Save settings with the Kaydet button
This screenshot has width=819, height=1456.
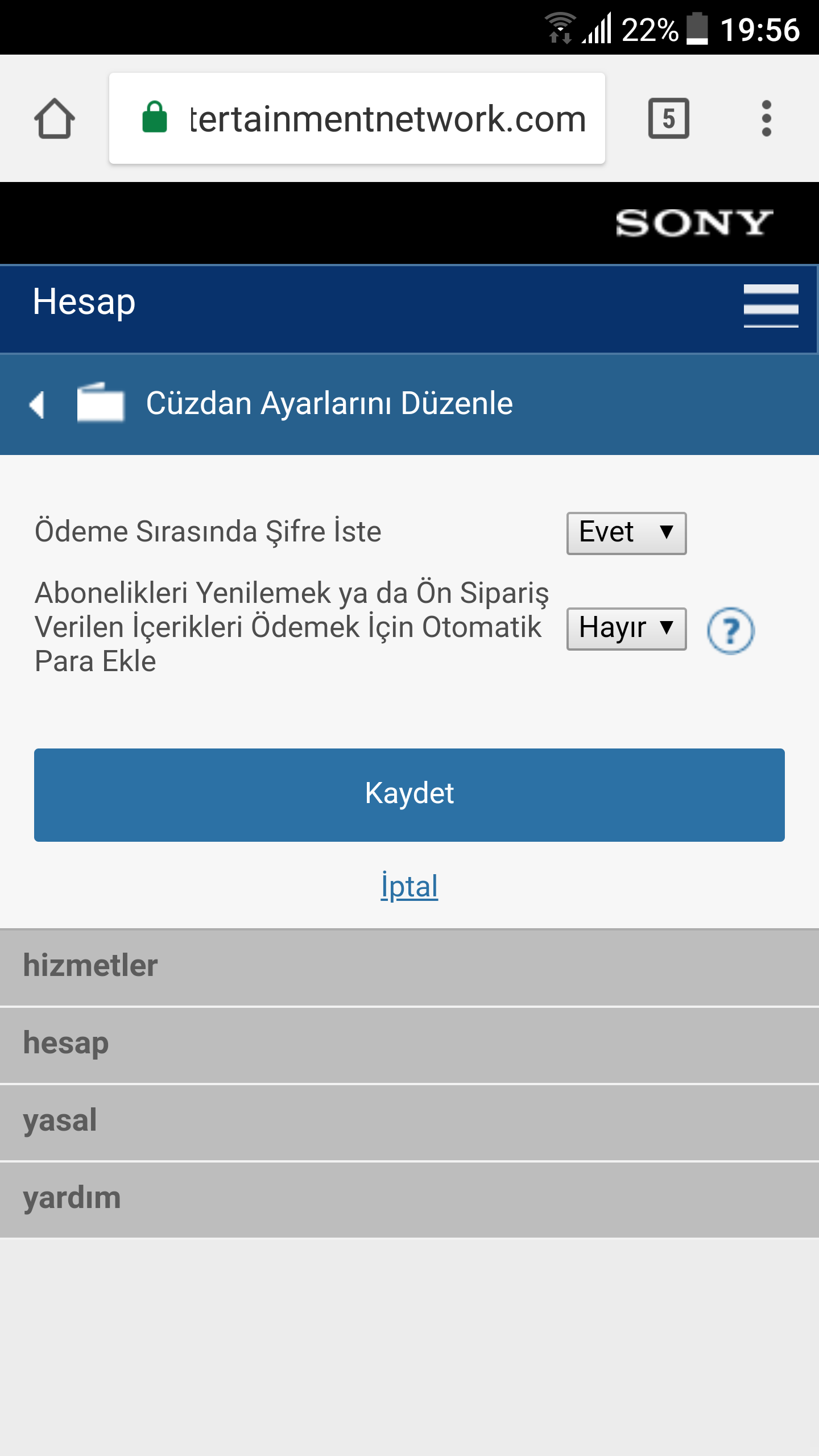(409, 795)
